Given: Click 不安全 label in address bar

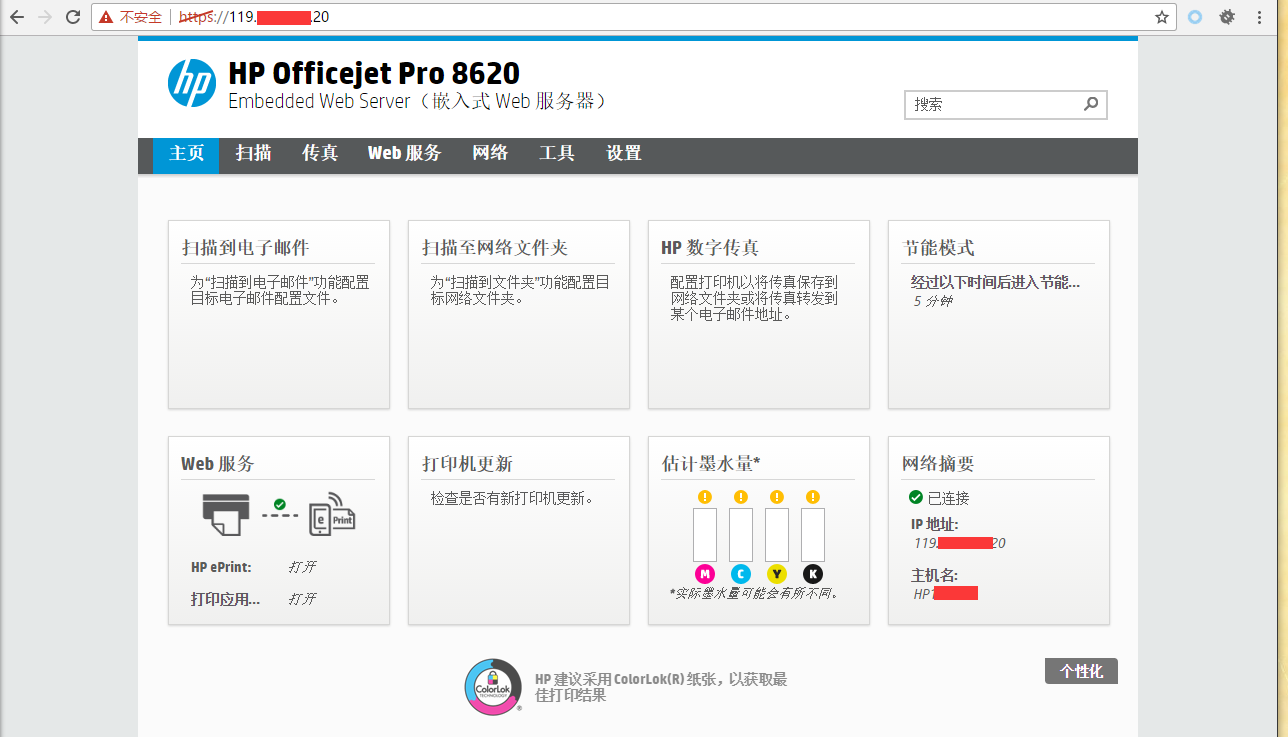Looking at the screenshot, I should pyautogui.click(x=140, y=17).
